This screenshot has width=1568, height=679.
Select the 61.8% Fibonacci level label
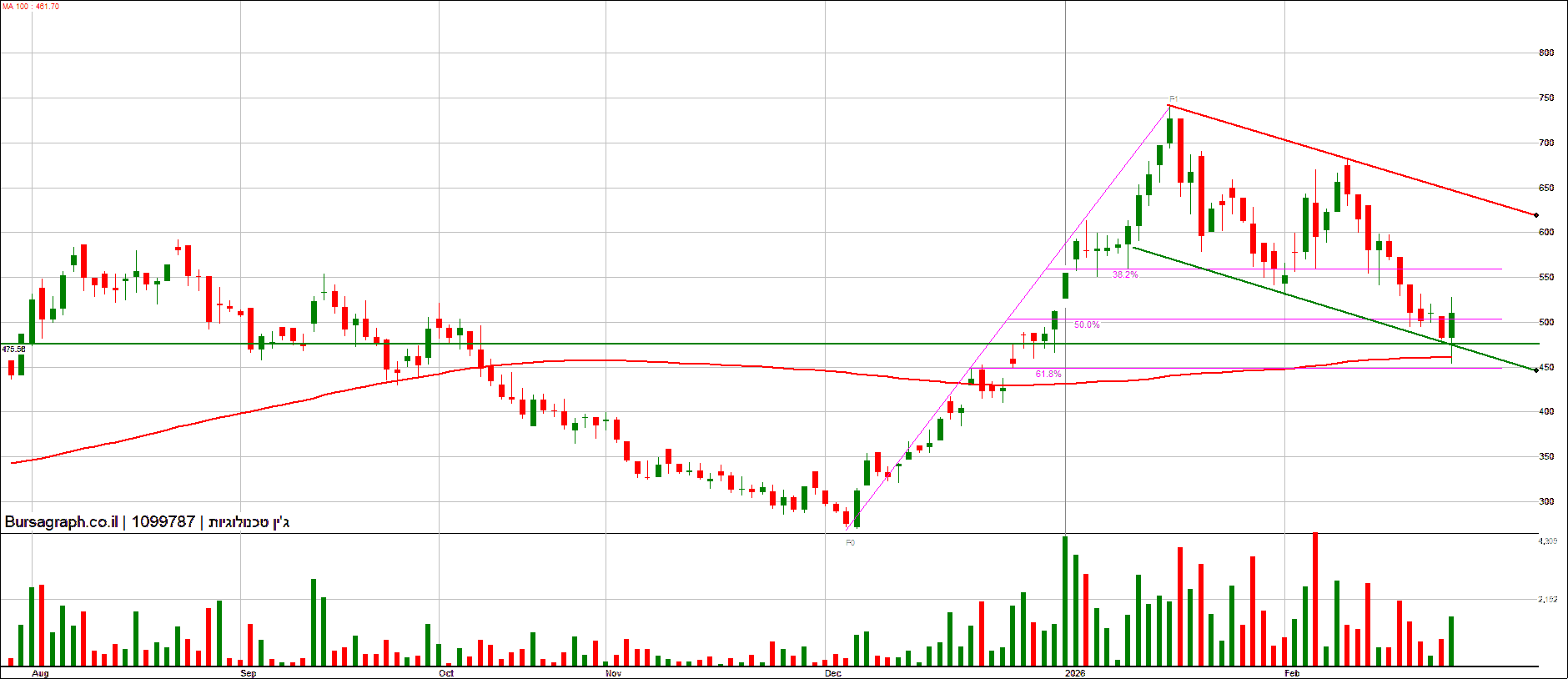point(1048,374)
